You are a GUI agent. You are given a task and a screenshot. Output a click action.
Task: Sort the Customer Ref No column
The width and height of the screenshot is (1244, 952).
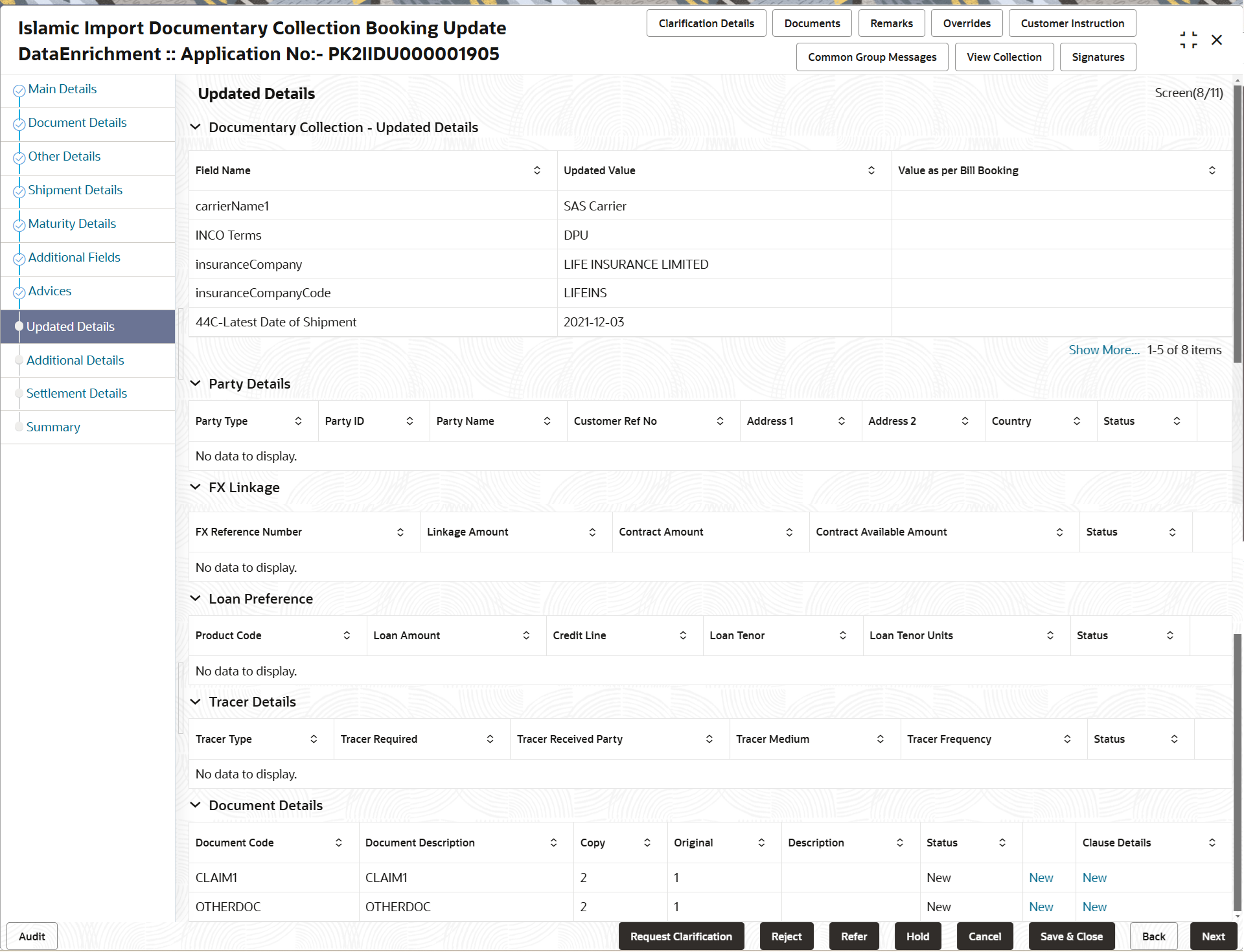(x=720, y=421)
